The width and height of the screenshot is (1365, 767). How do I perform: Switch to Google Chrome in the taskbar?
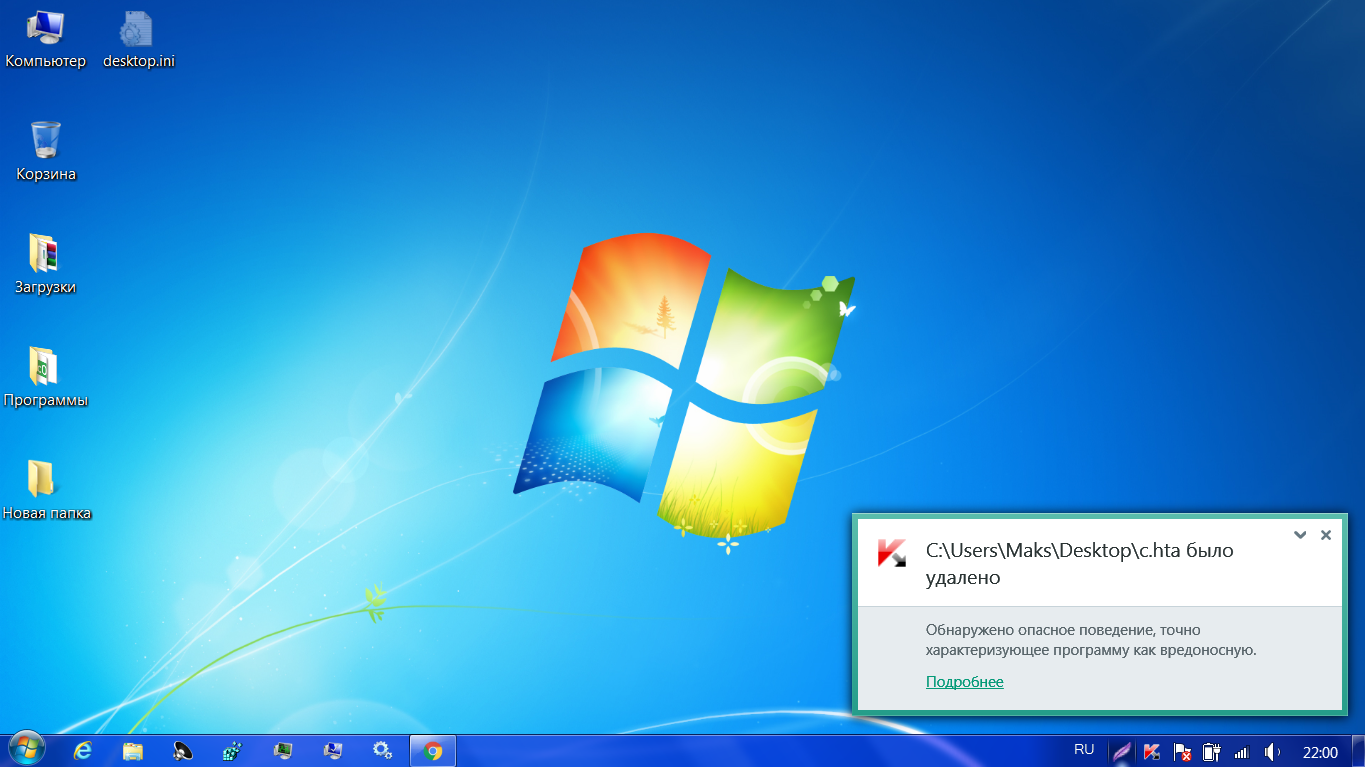tap(433, 751)
